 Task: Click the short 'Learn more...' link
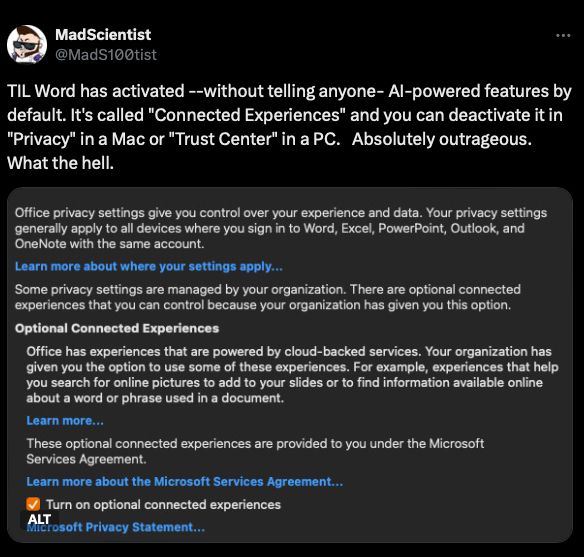65,421
